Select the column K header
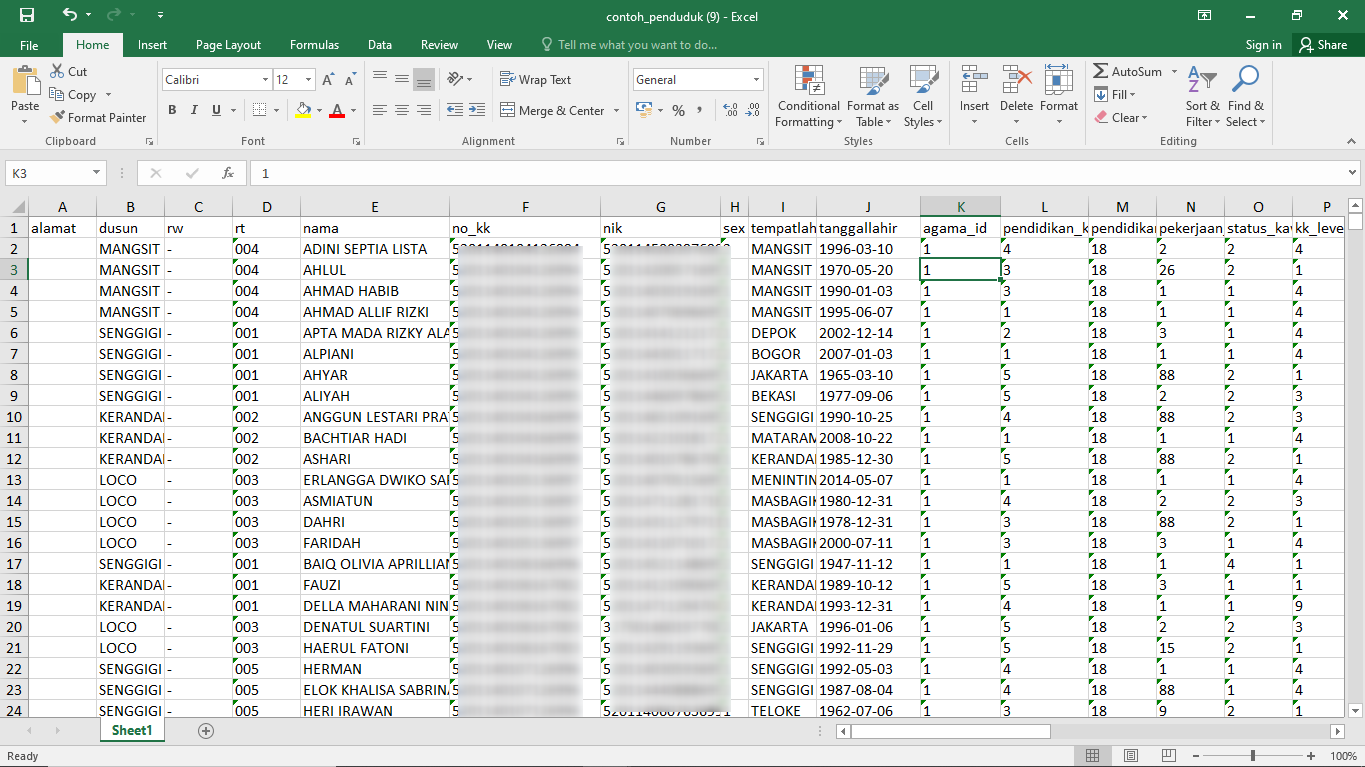 [960, 207]
